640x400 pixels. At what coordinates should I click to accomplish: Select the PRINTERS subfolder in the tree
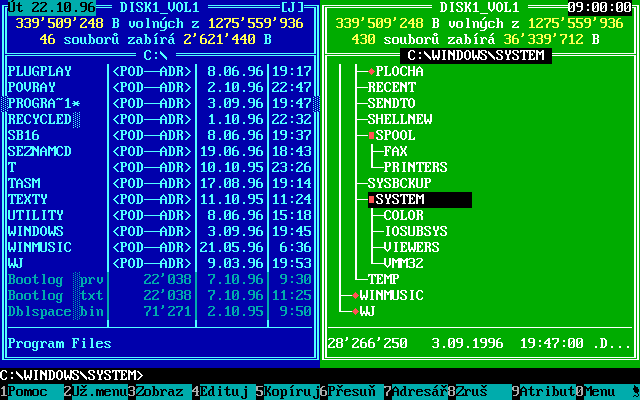pos(415,167)
